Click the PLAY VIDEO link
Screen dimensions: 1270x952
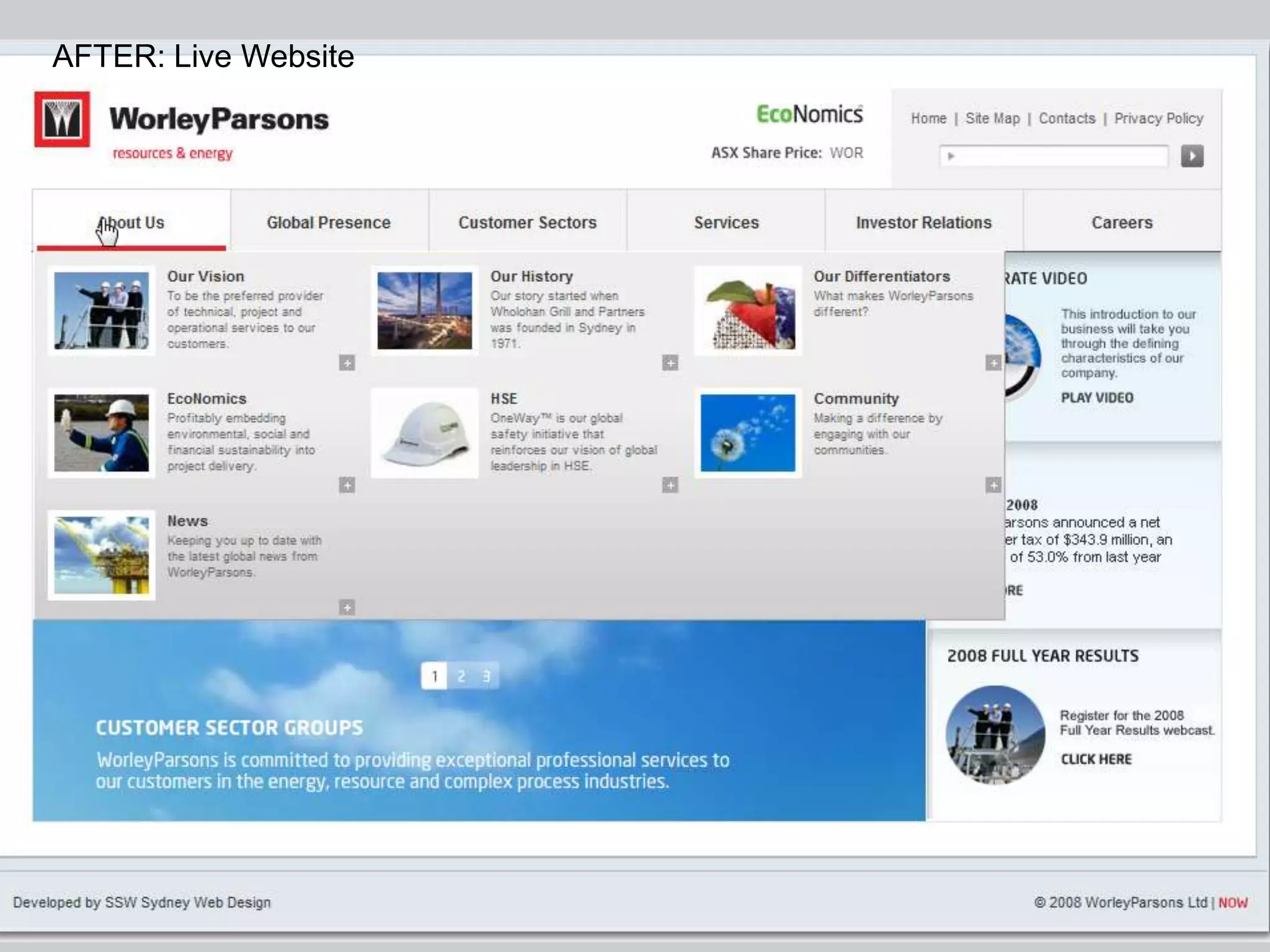click(1096, 398)
